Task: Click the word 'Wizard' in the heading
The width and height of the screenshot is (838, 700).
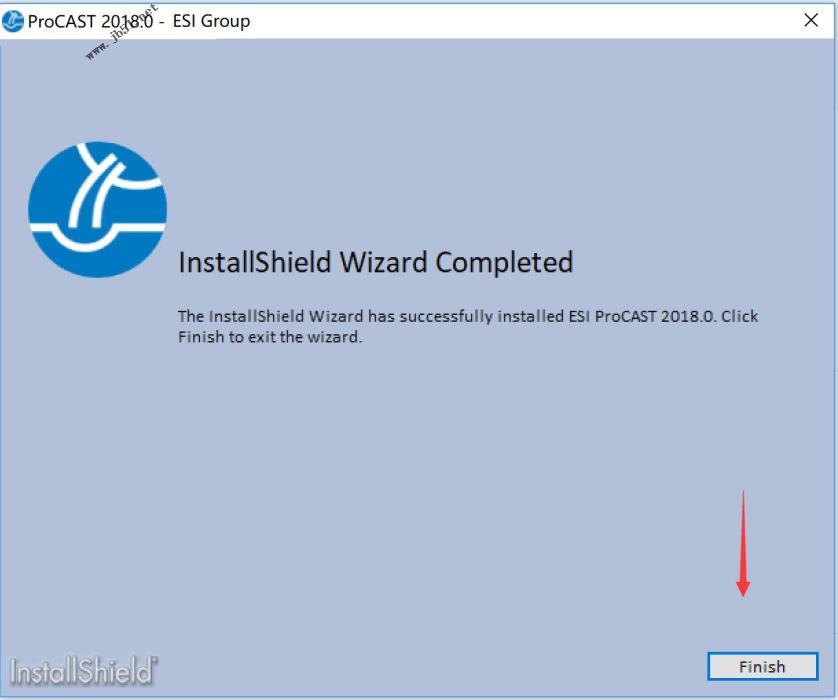Action: (383, 262)
